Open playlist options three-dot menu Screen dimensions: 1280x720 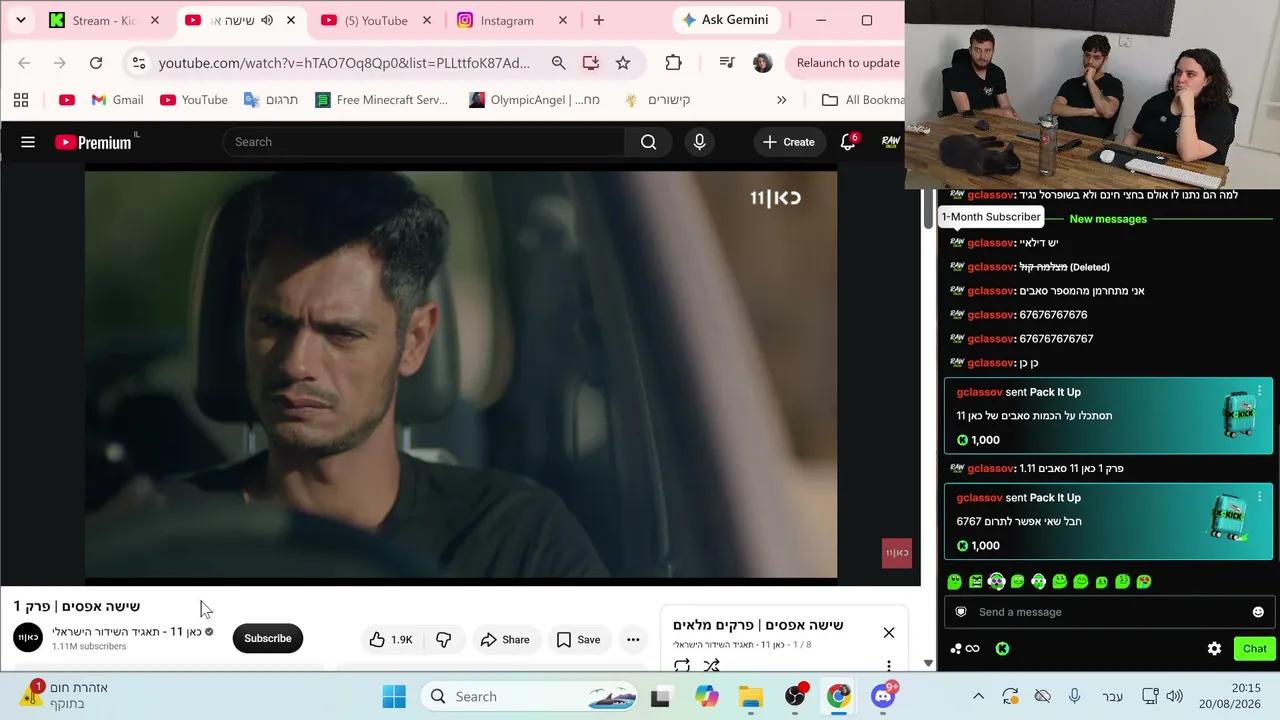click(x=888, y=666)
